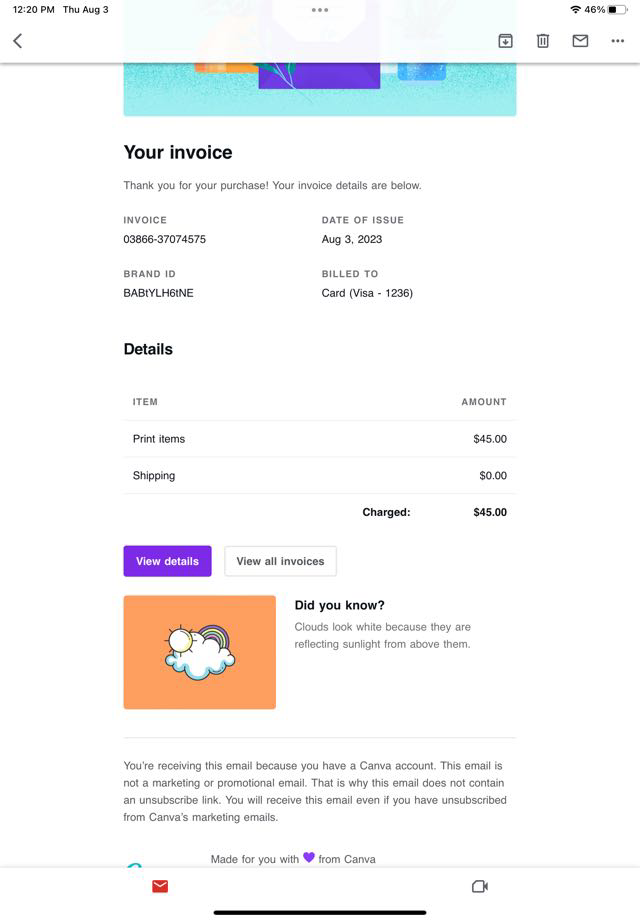Delete email with trash icon
This screenshot has width=640, height=921.
pyautogui.click(x=543, y=41)
